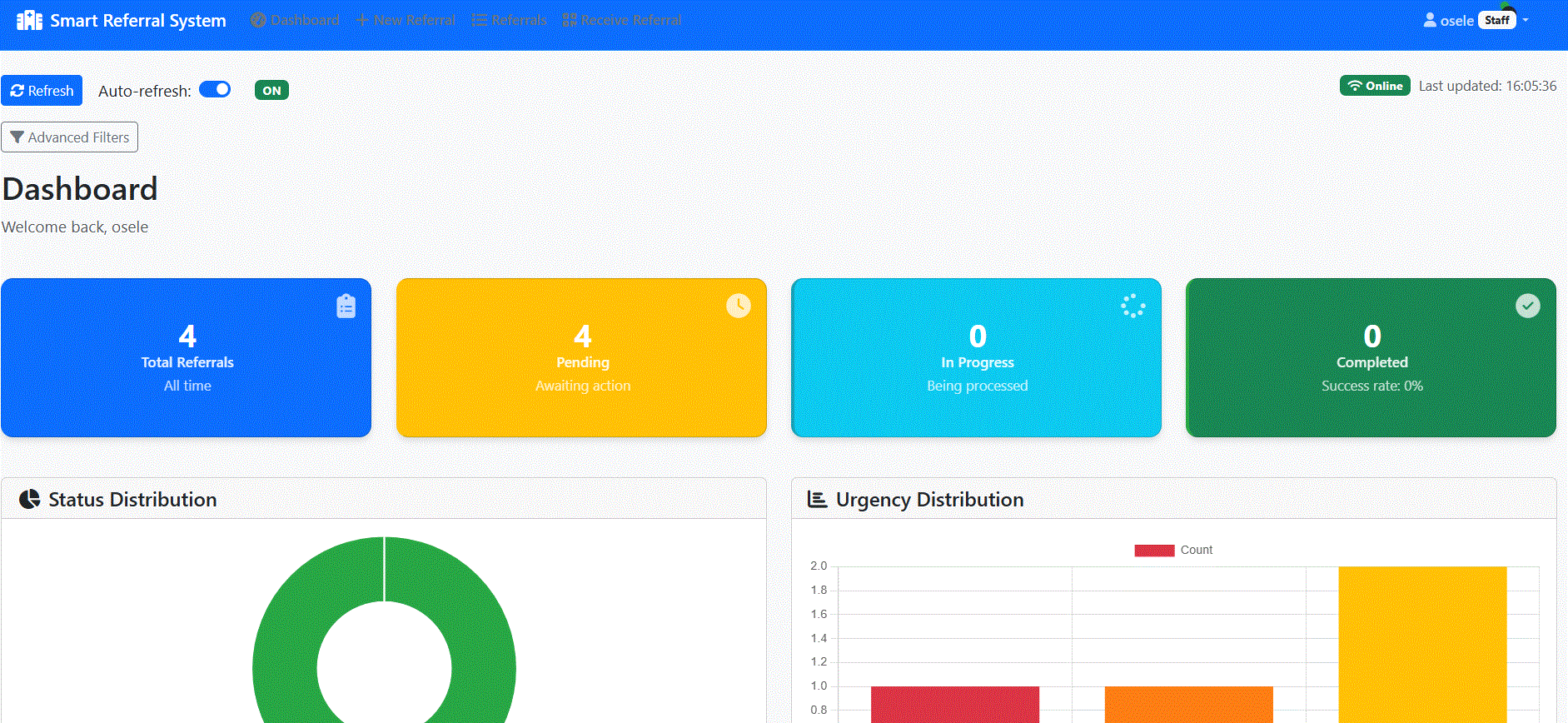Click the gauge icon beside Dashboard
The image size is (1568, 723).
[x=258, y=20]
